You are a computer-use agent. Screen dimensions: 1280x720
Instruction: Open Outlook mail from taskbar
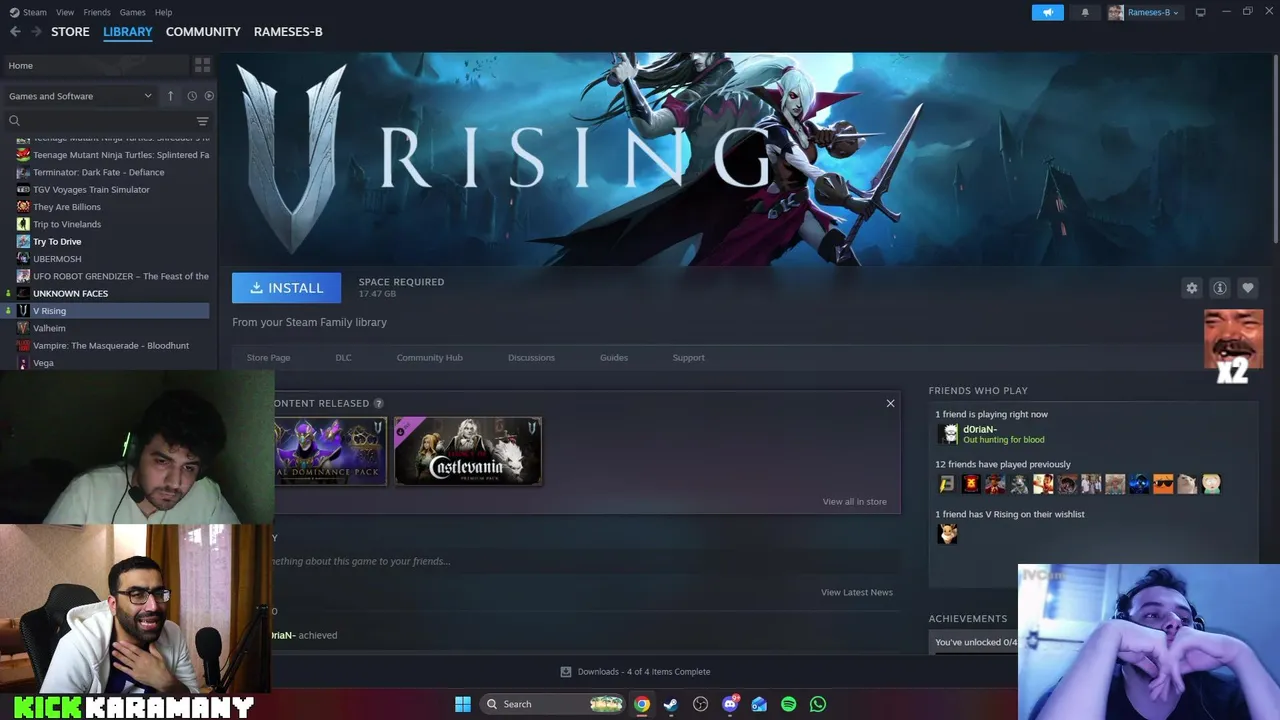(759, 704)
